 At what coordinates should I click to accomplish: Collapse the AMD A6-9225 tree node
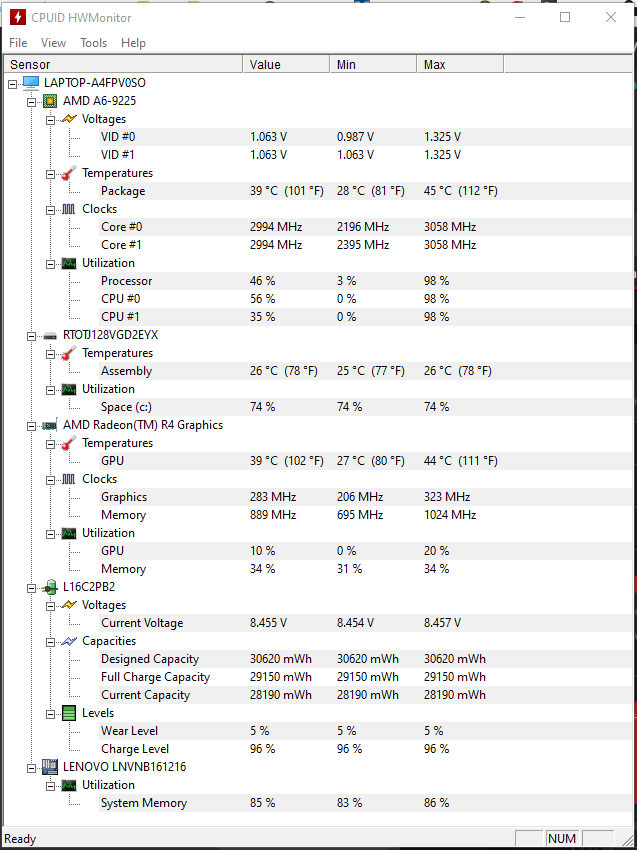(31, 101)
